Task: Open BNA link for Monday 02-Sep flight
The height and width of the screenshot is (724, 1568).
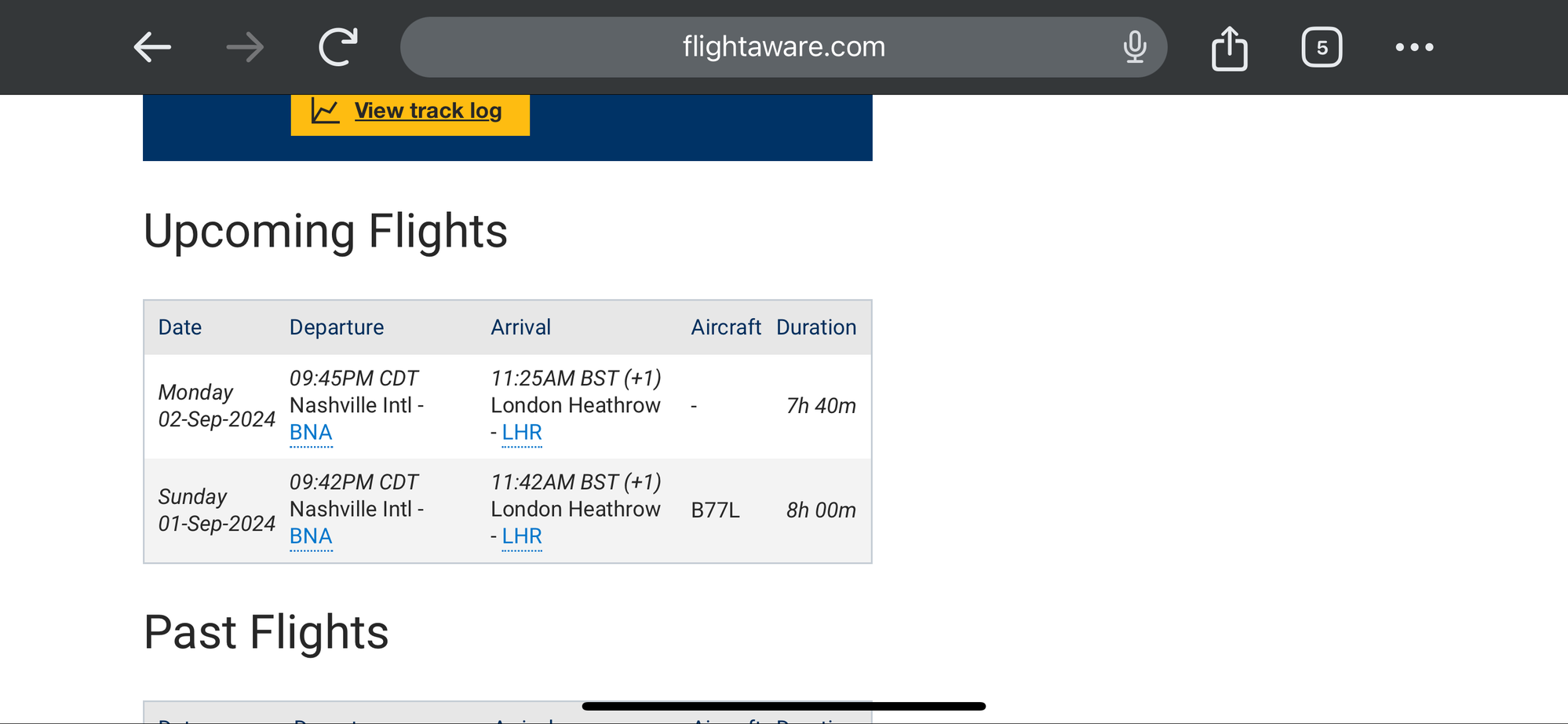Action: tap(311, 433)
